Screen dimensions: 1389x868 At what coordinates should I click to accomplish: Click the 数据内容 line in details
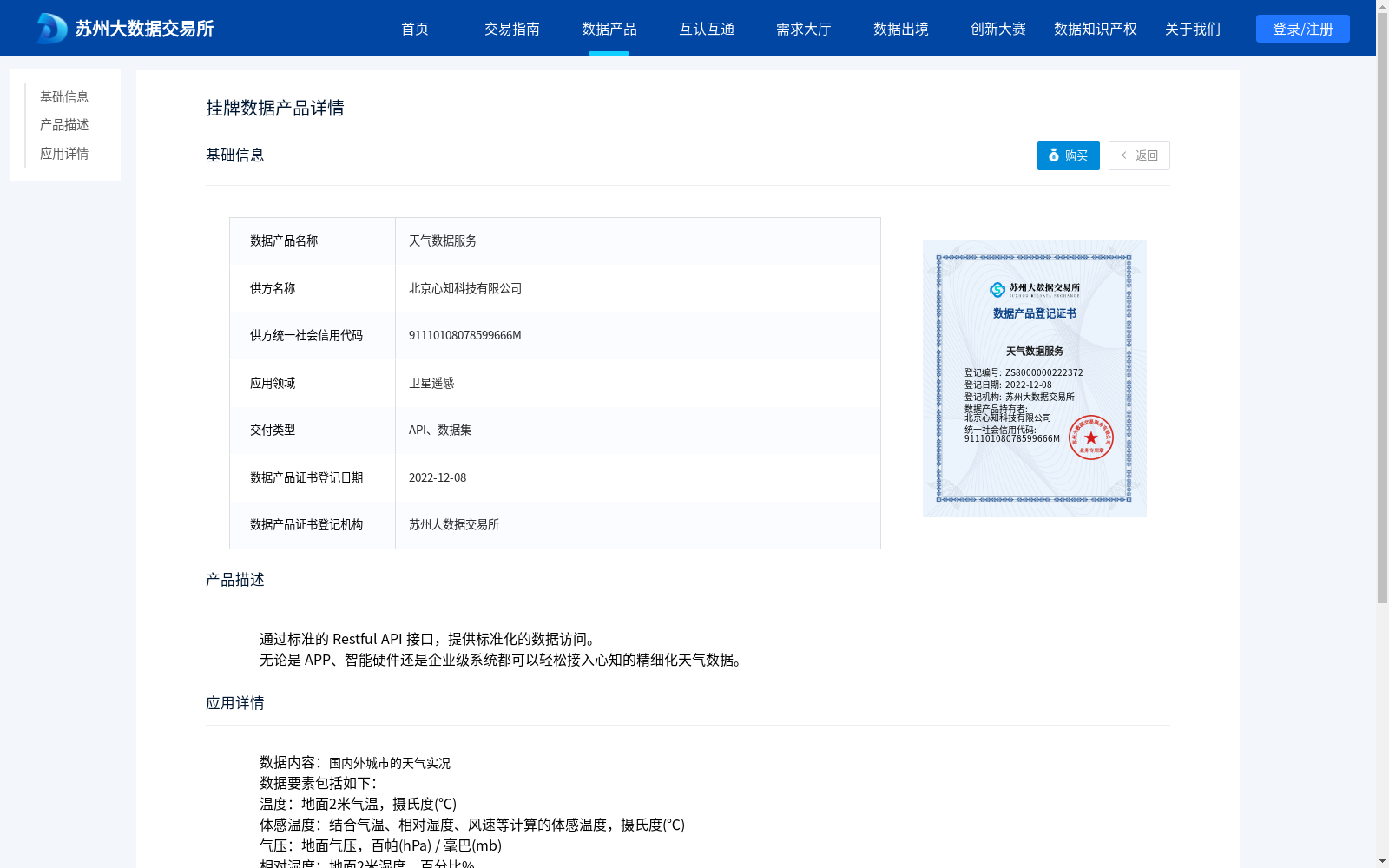tap(355, 762)
